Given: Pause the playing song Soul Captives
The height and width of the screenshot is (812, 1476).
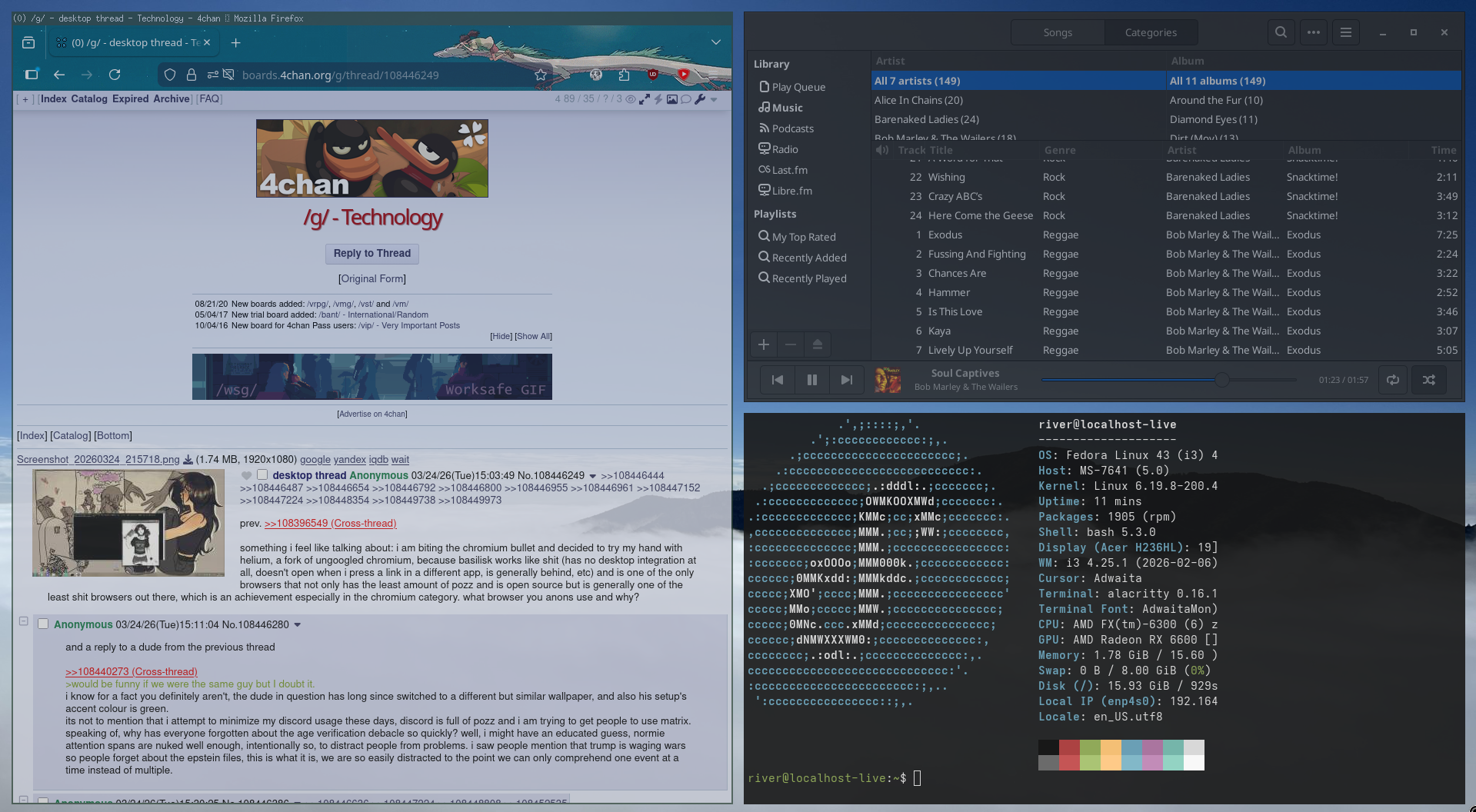Looking at the screenshot, I should (x=812, y=380).
